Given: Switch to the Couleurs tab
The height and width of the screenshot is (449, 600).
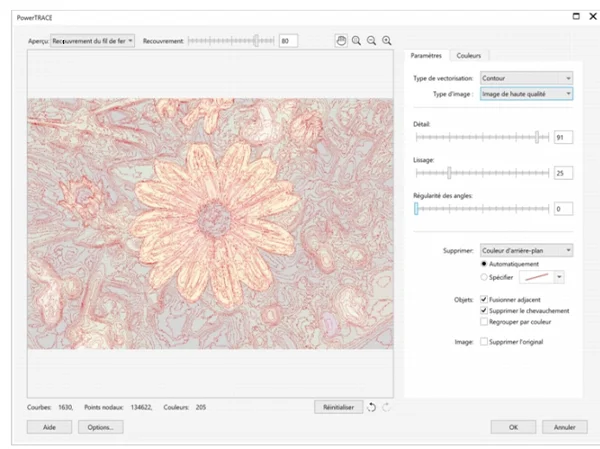Looking at the screenshot, I should 468,56.
